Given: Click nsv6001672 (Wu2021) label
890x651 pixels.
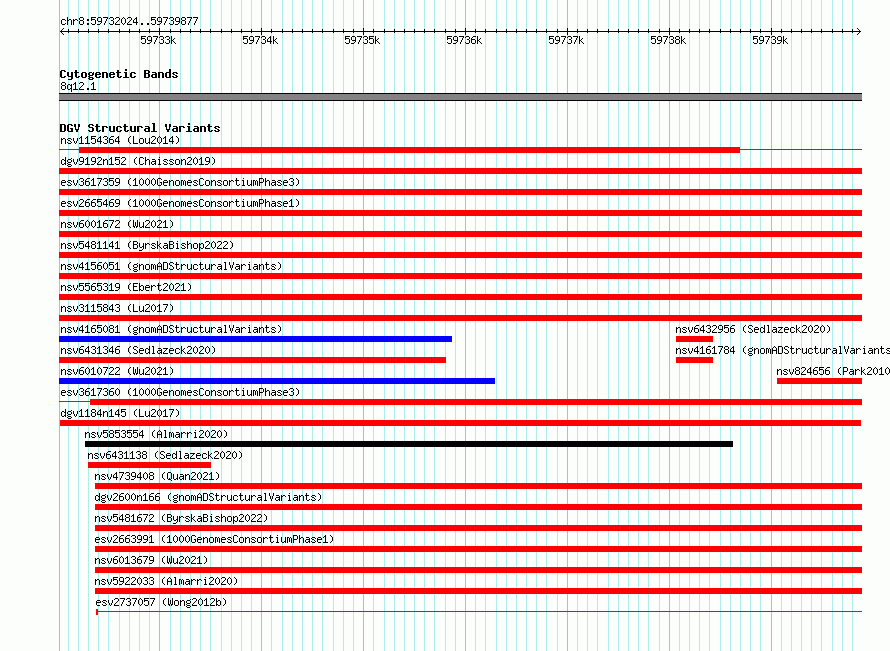Looking at the screenshot, I should coord(117,224).
